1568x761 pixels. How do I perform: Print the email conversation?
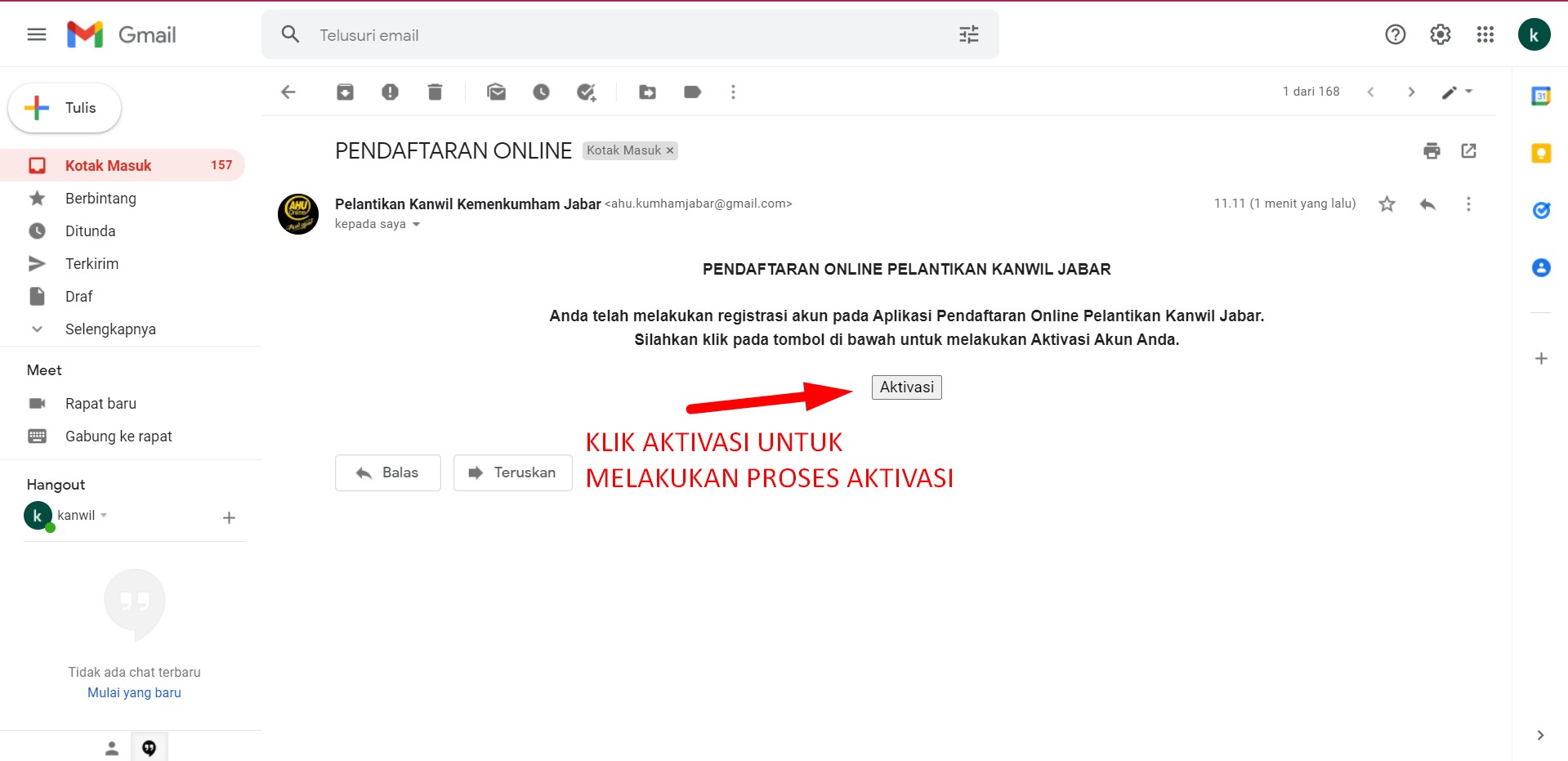click(1432, 151)
